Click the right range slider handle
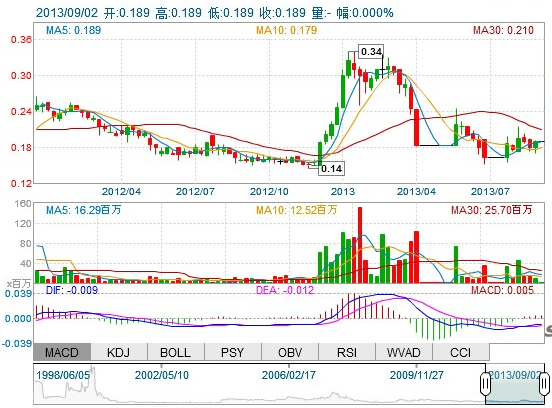This screenshot has height=408, width=552. click(545, 383)
